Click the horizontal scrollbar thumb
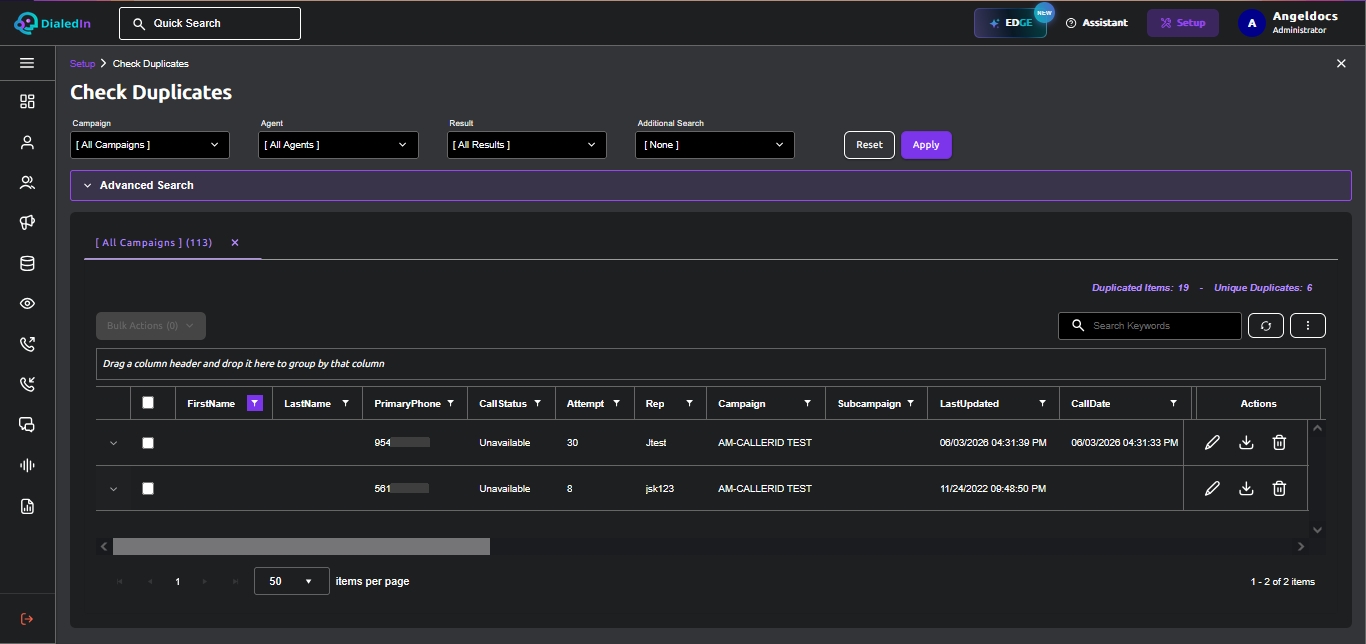This screenshot has width=1366, height=644. coord(301,547)
